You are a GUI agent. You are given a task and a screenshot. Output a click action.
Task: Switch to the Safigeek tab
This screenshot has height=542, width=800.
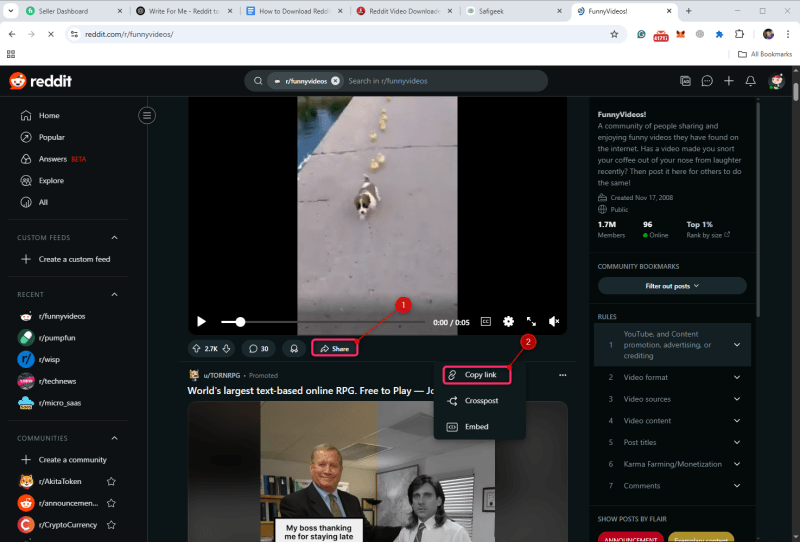pos(514,11)
